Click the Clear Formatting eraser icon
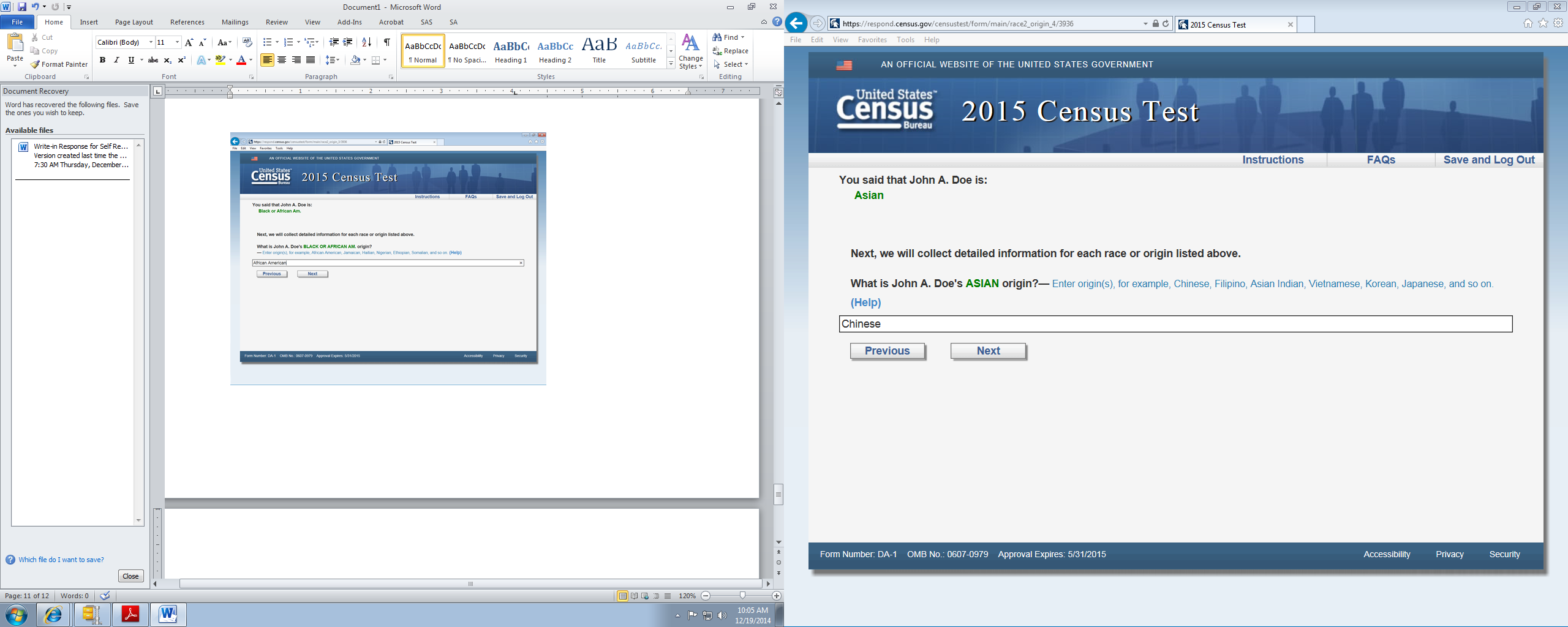Image resolution: width=1568 pixels, height=627 pixels. click(247, 42)
